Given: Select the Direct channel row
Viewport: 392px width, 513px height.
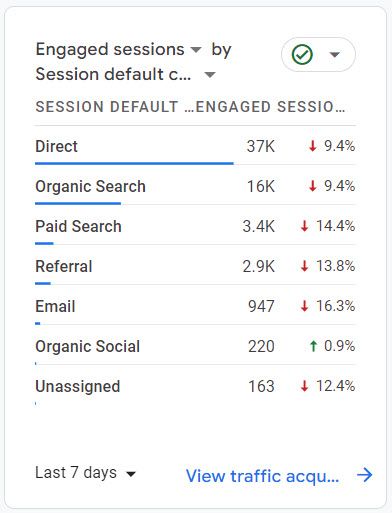Looking at the screenshot, I should tap(195, 147).
